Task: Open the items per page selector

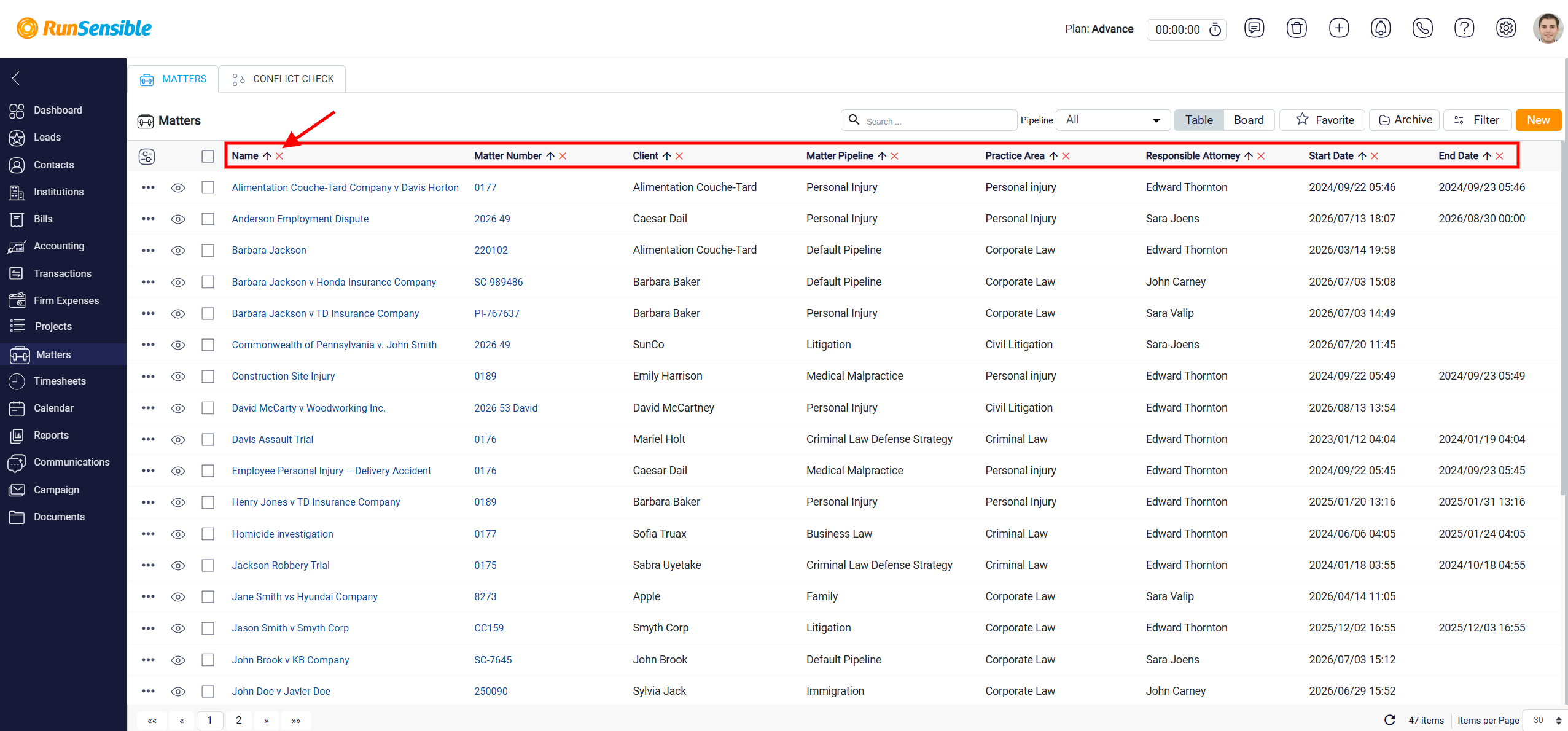Action: (x=1545, y=720)
